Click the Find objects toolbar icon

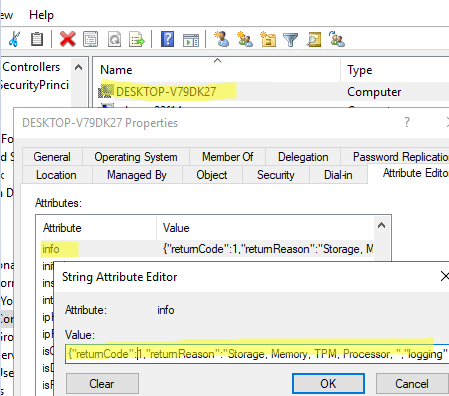[x=313, y=39]
